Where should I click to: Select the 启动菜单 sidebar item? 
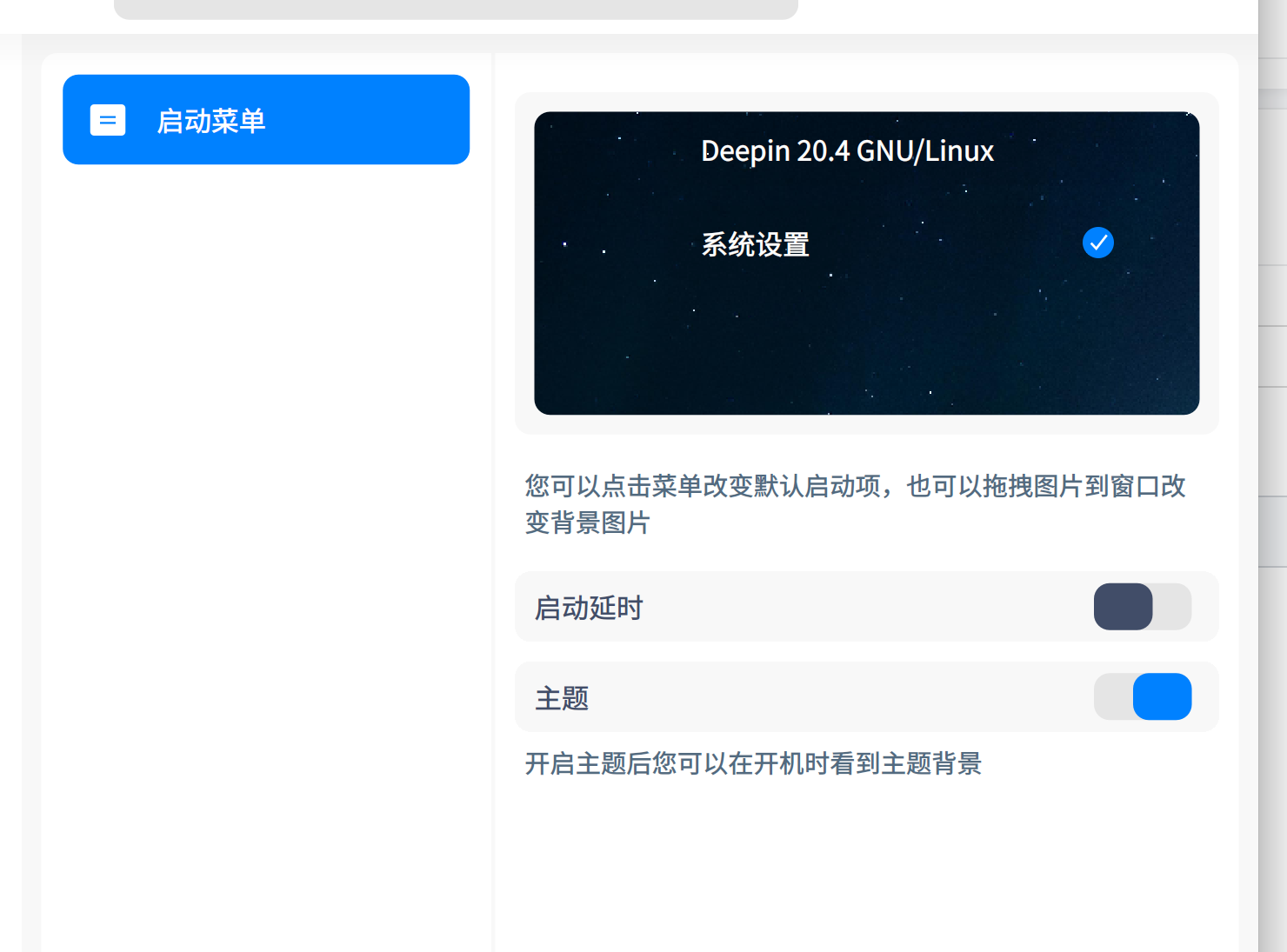[266, 120]
